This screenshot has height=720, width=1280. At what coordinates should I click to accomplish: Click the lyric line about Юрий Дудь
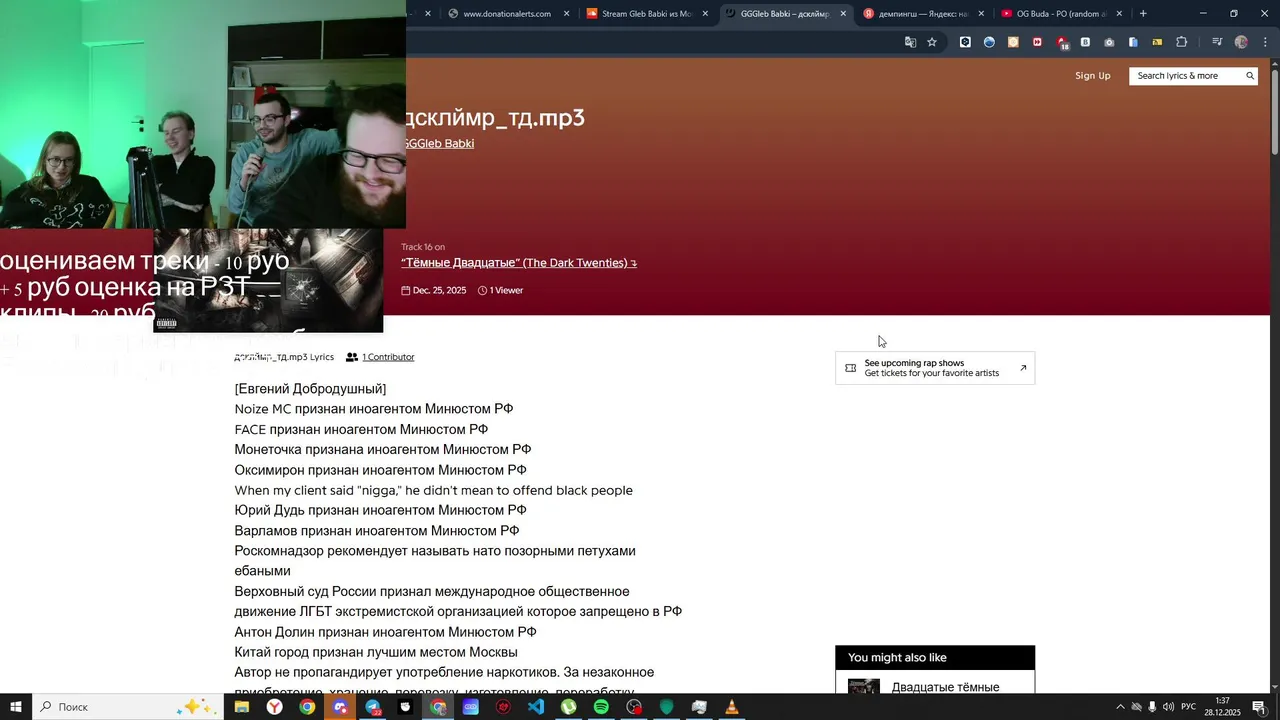(x=381, y=510)
